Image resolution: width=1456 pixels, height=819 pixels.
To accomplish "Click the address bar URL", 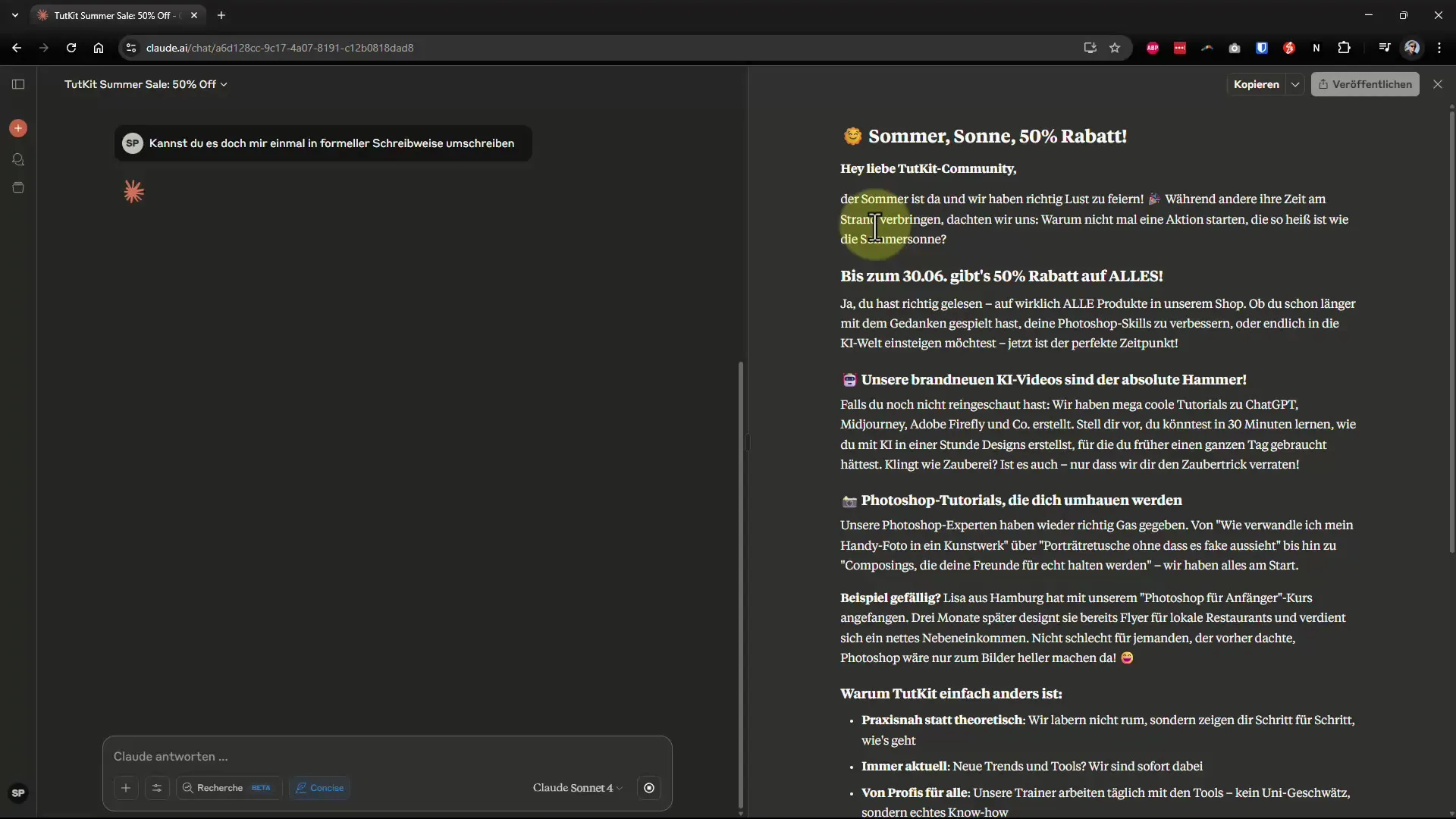I will (x=280, y=48).
